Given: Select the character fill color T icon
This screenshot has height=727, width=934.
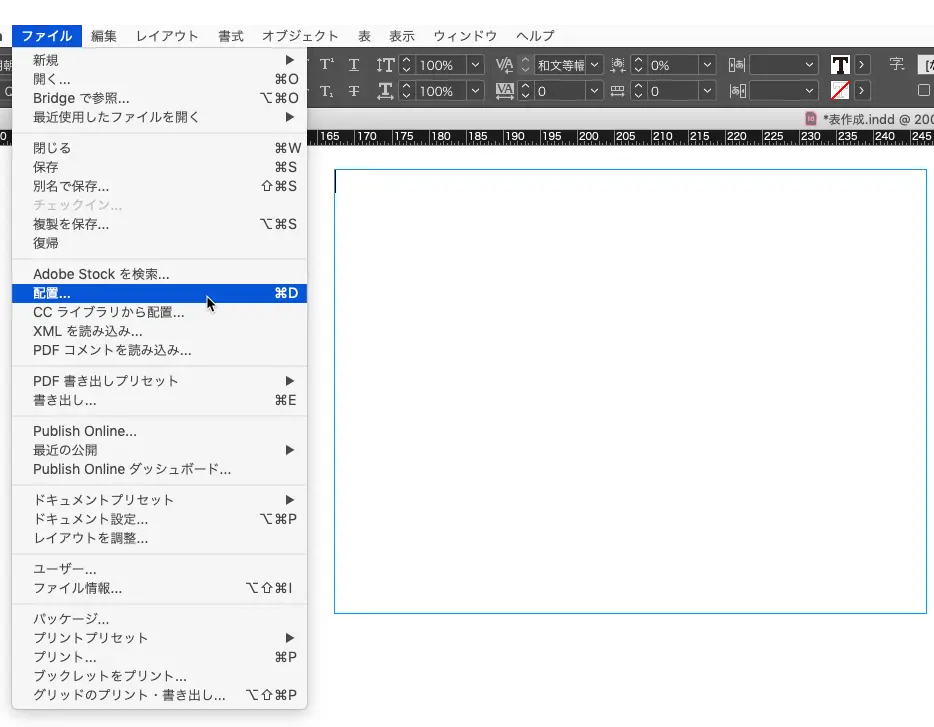Looking at the screenshot, I should tap(840, 66).
